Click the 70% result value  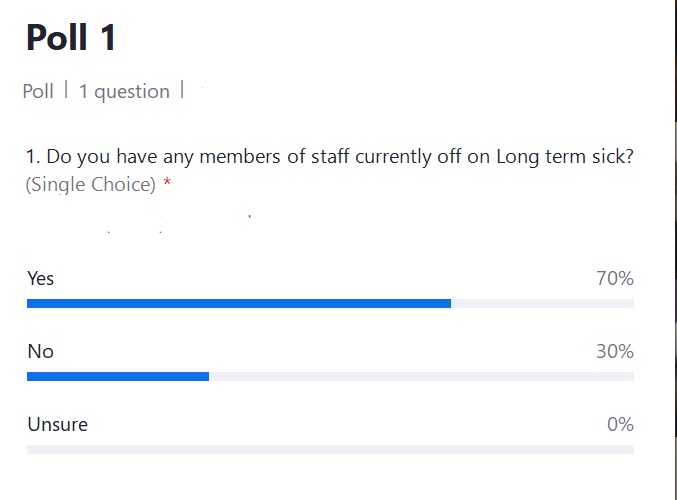coord(615,278)
